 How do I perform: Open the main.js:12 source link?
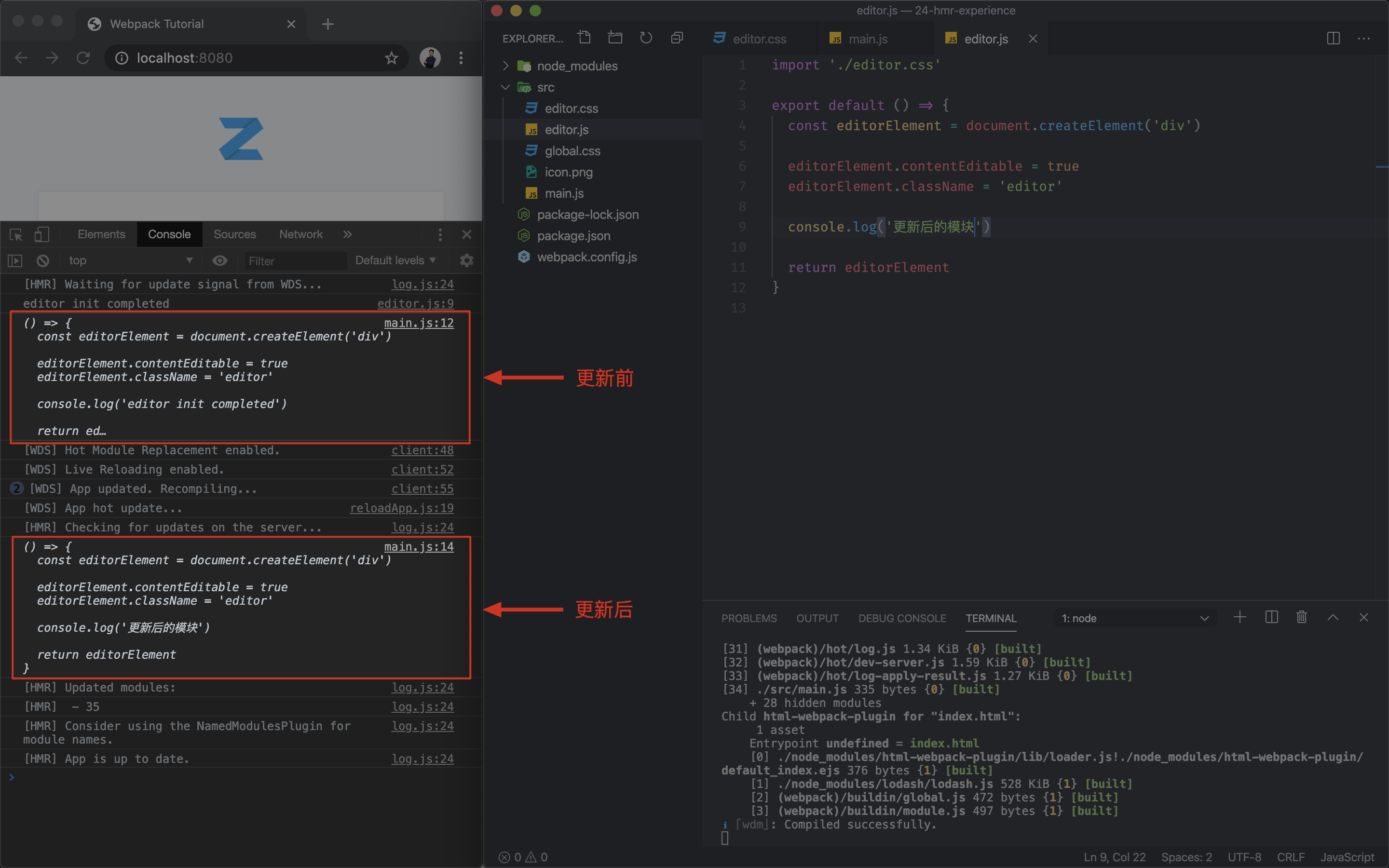pyautogui.click(x=419, y=323)
